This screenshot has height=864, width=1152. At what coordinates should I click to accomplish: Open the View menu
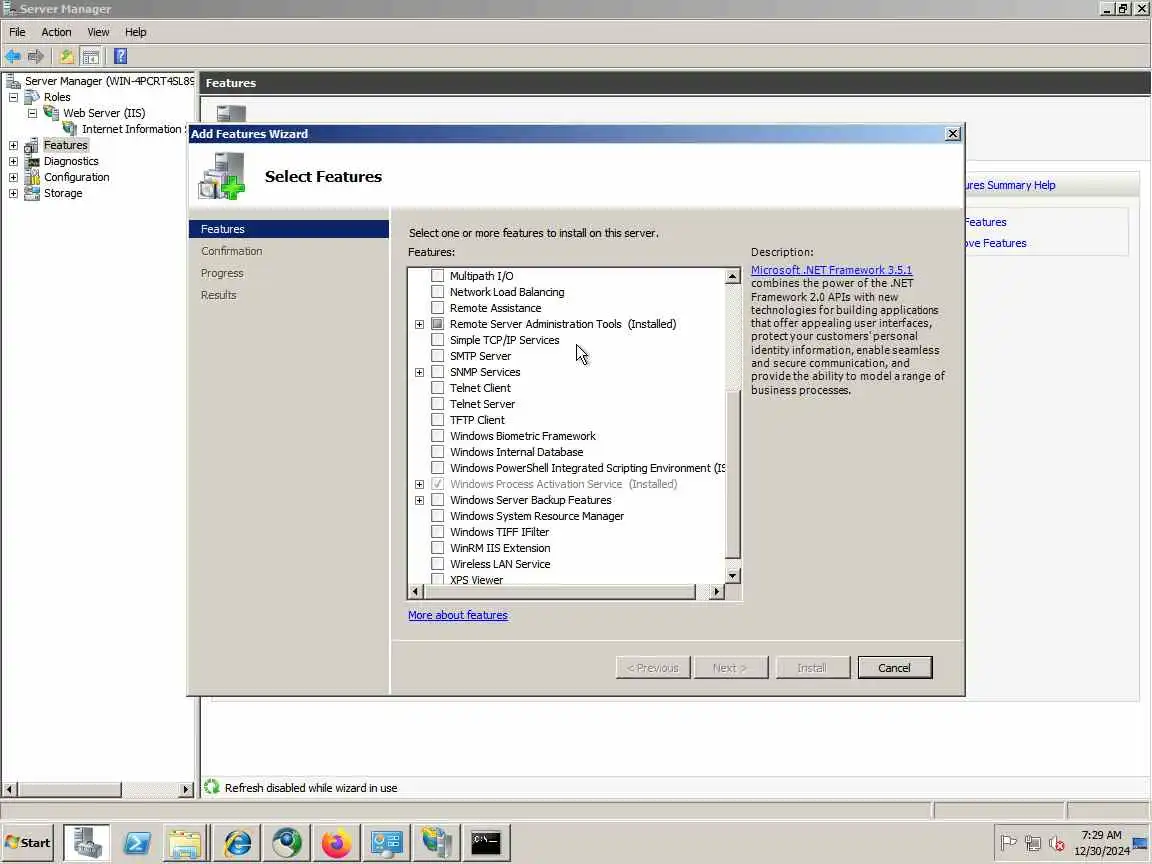pos(98,32)
